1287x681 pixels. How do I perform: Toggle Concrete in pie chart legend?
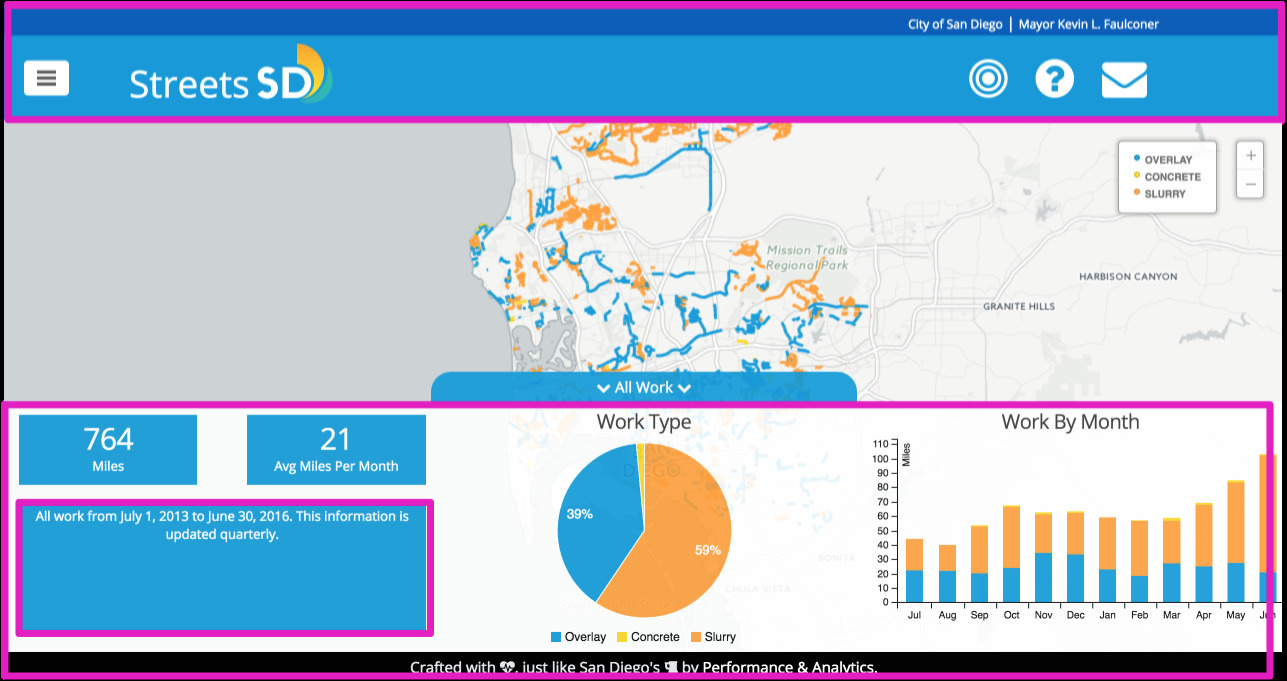(647, 637)
